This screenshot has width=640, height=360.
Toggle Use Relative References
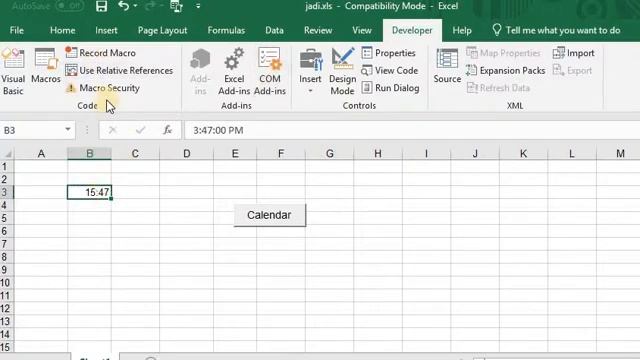119,70
